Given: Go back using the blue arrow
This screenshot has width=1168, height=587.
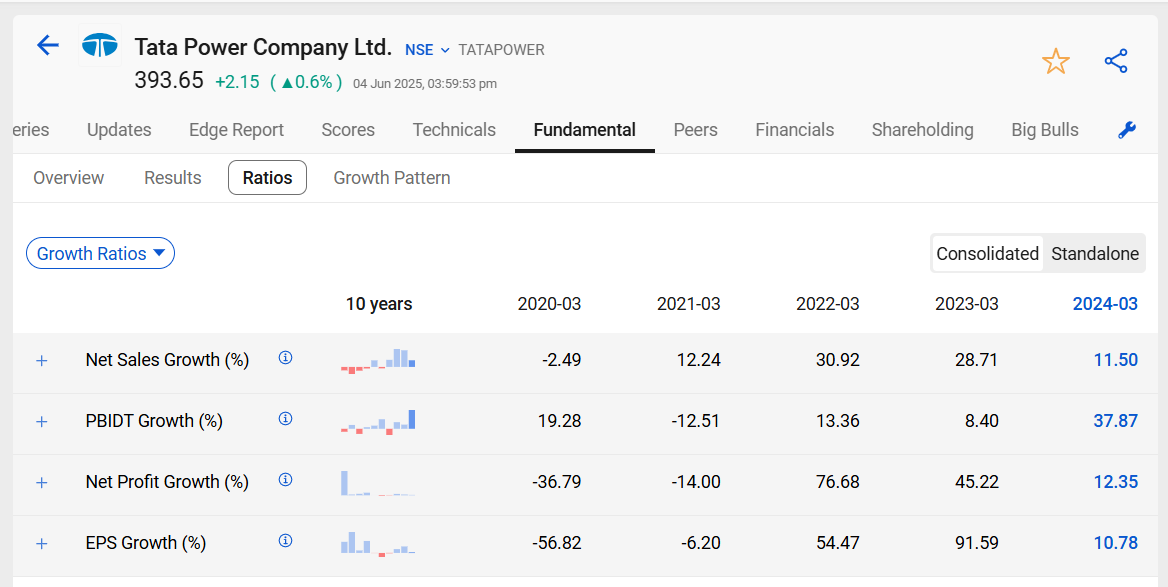Looking at the screenshot, I should [x=48, y=45].
